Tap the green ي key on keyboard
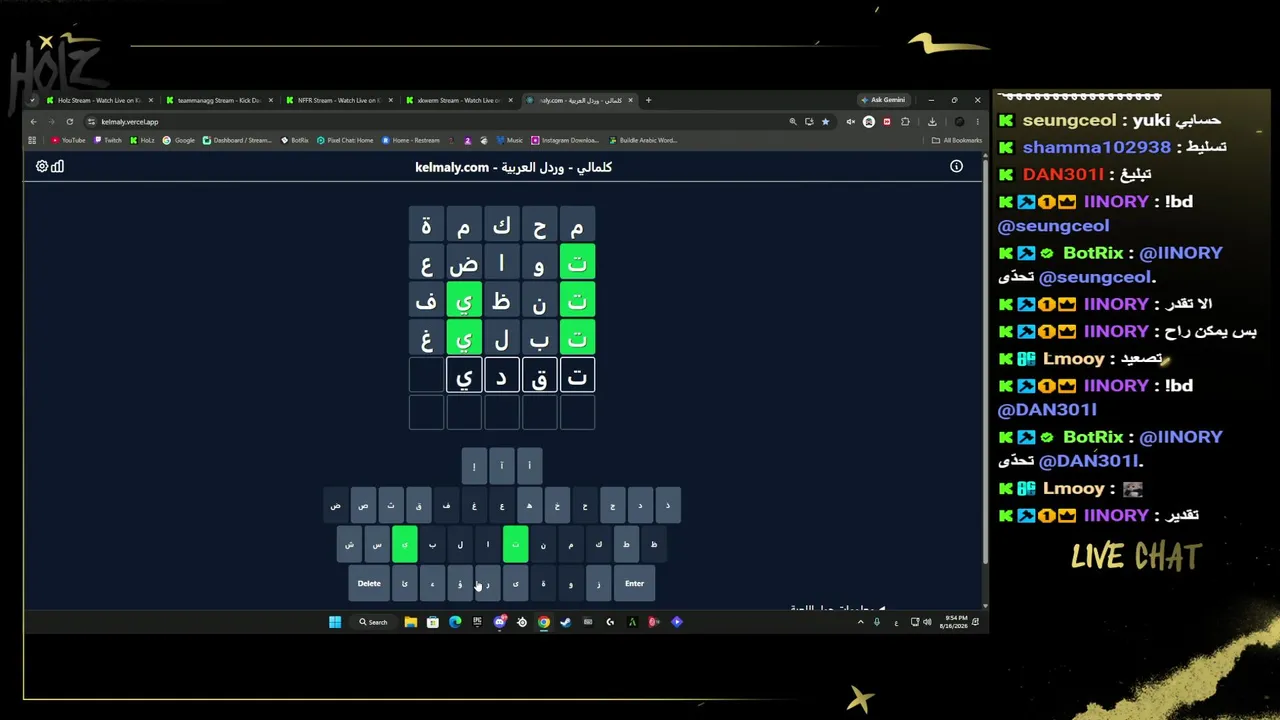Image resolution: width=1280 pixels, height=720 pixels. click(x=404, y=545)
